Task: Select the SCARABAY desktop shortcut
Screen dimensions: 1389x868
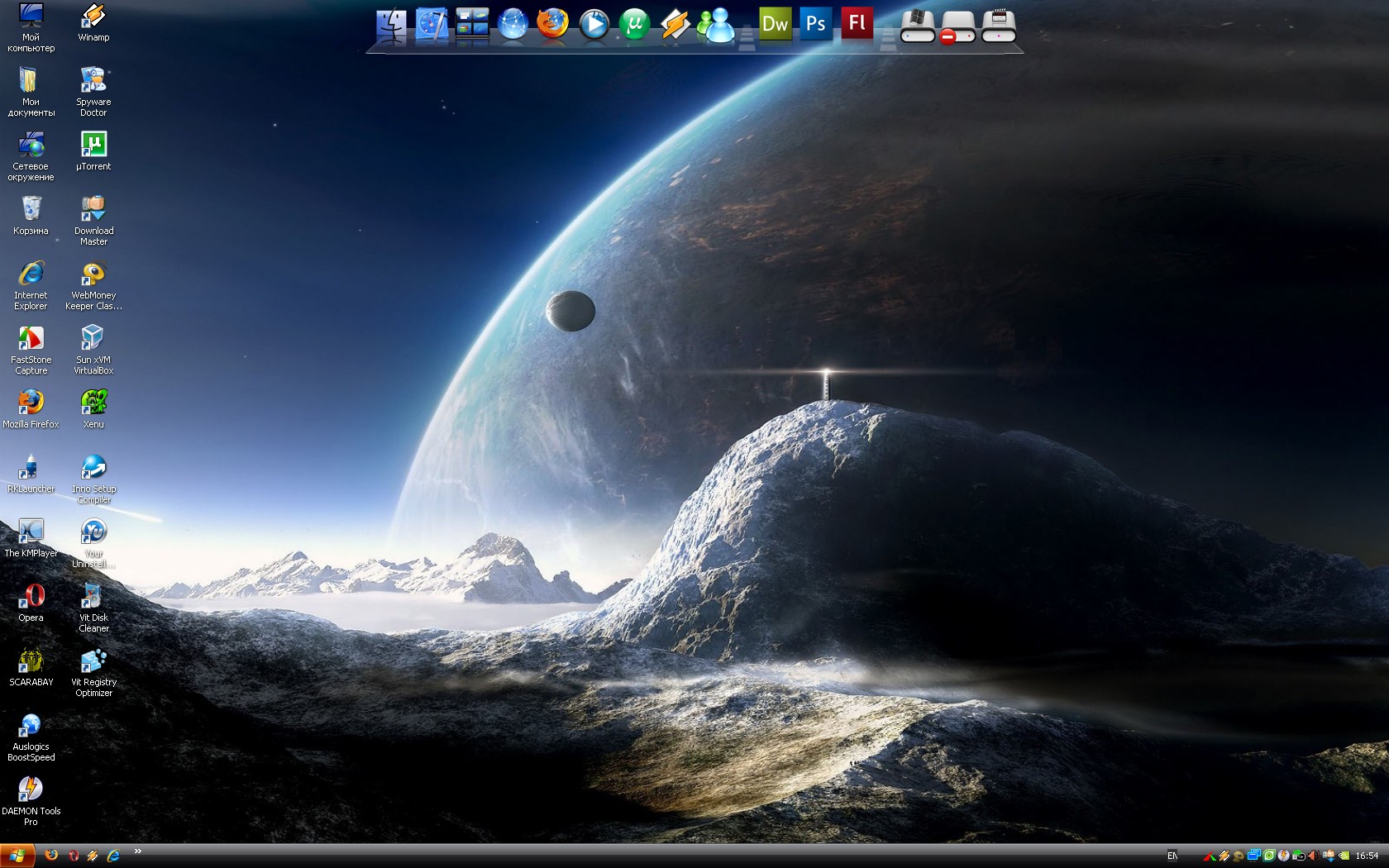Action: pos(31,667)
